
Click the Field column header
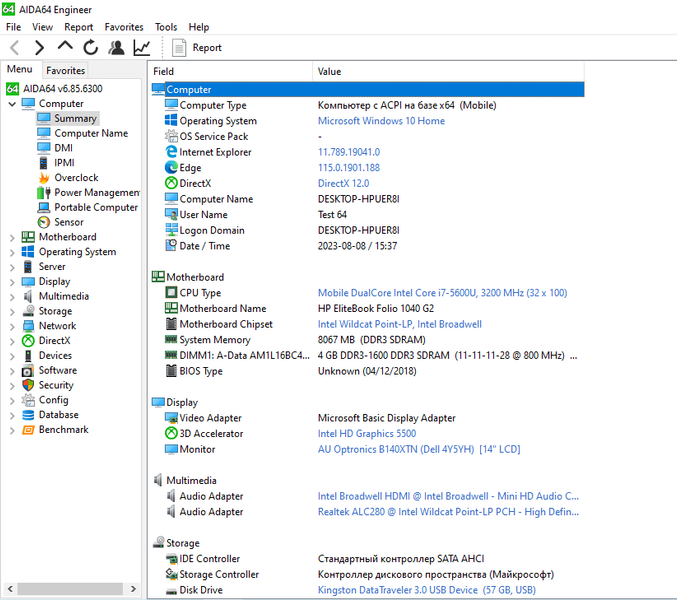click(x=231, y=71)
